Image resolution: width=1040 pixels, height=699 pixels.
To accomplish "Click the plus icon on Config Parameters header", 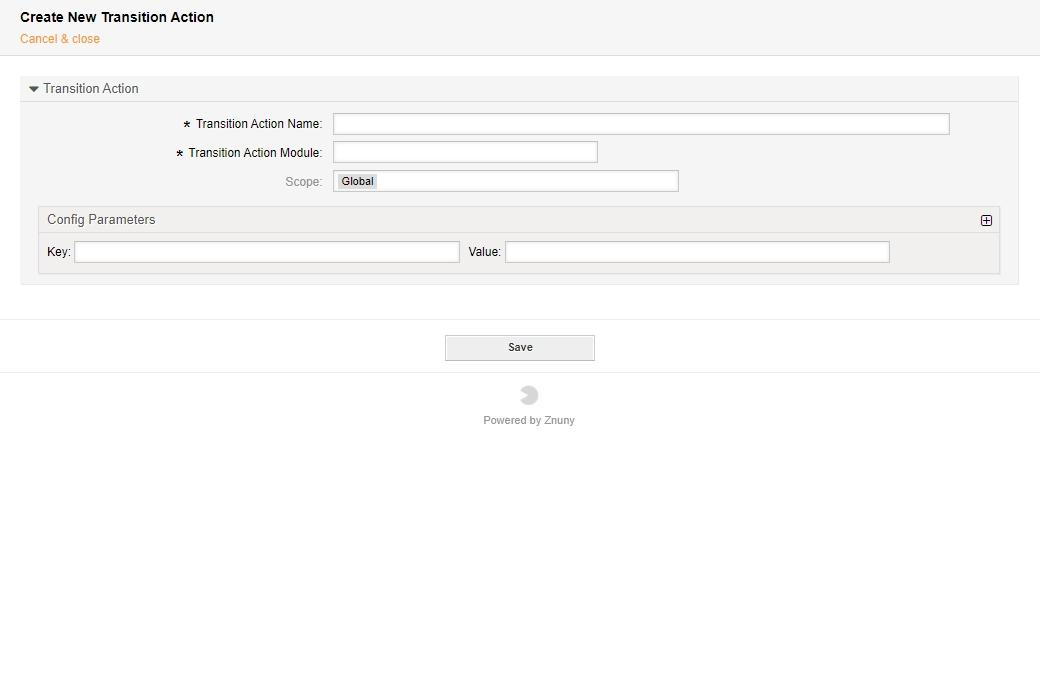I will (x=986, y=219).
